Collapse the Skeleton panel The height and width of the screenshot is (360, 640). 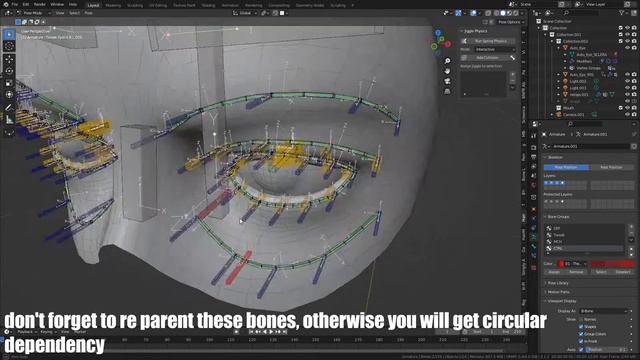(x=554, y=157)
